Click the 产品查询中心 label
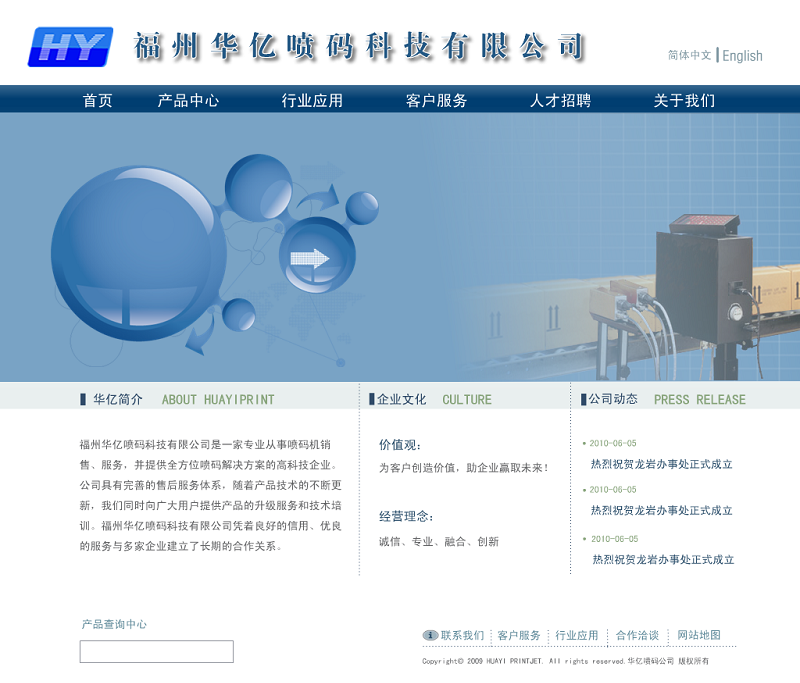 114,624
